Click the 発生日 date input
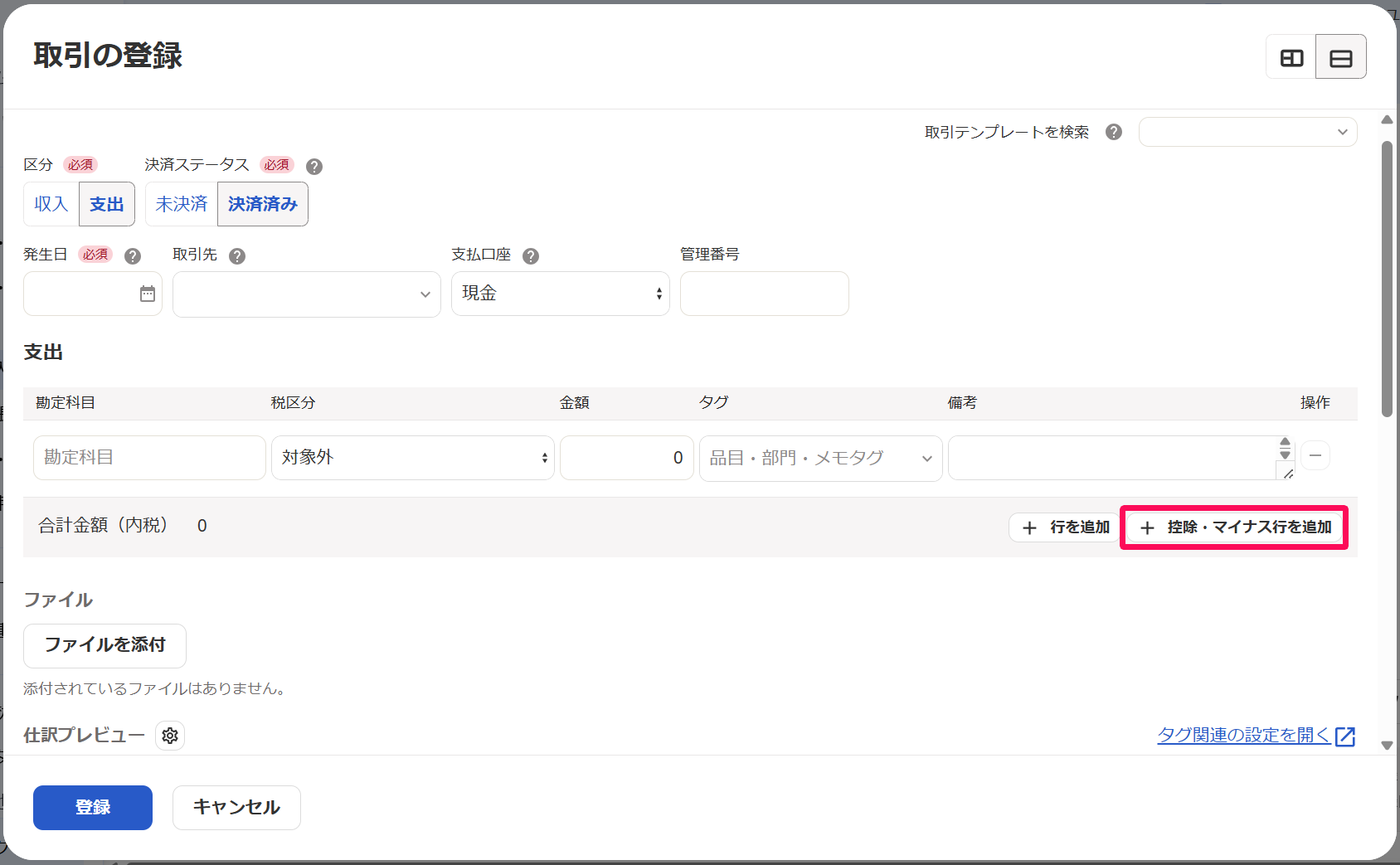The image size is (1400, 865). tap(93, 294)
